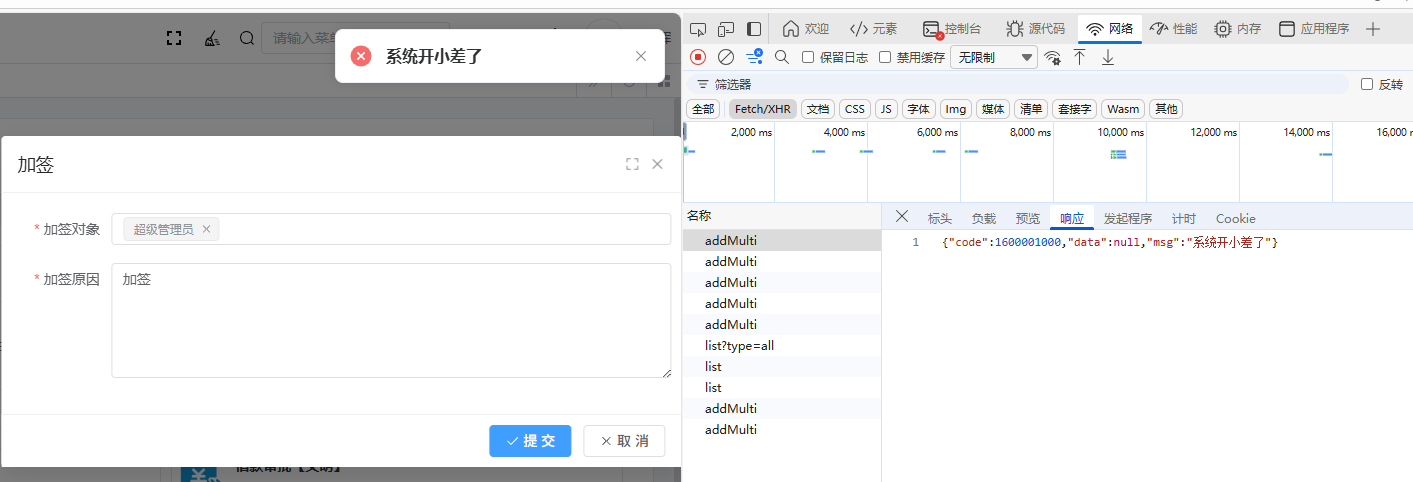Enable the 禁用缓存 checkbox

885,57
